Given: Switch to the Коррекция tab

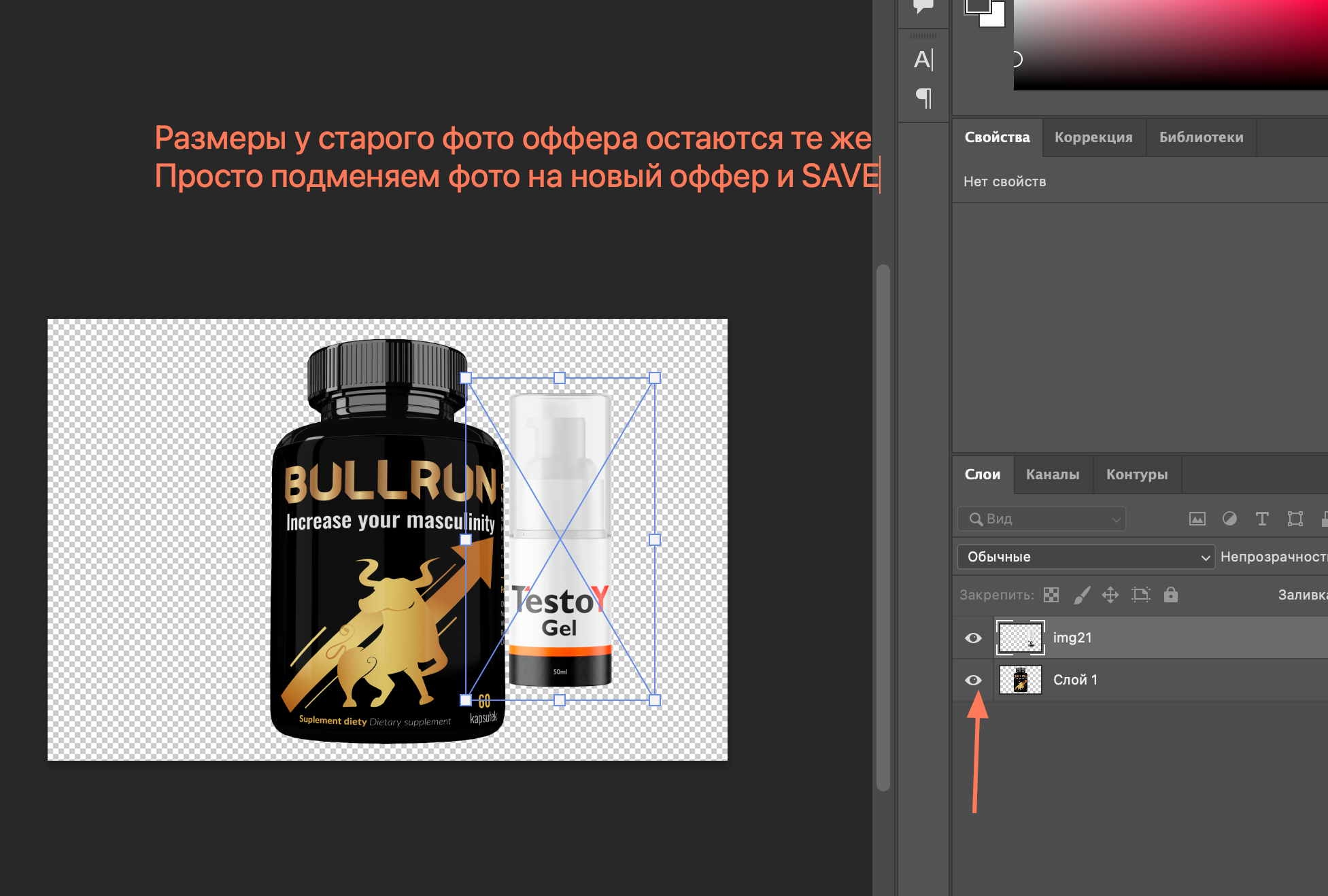Looking at the screenshot, I should (1093, 137).
